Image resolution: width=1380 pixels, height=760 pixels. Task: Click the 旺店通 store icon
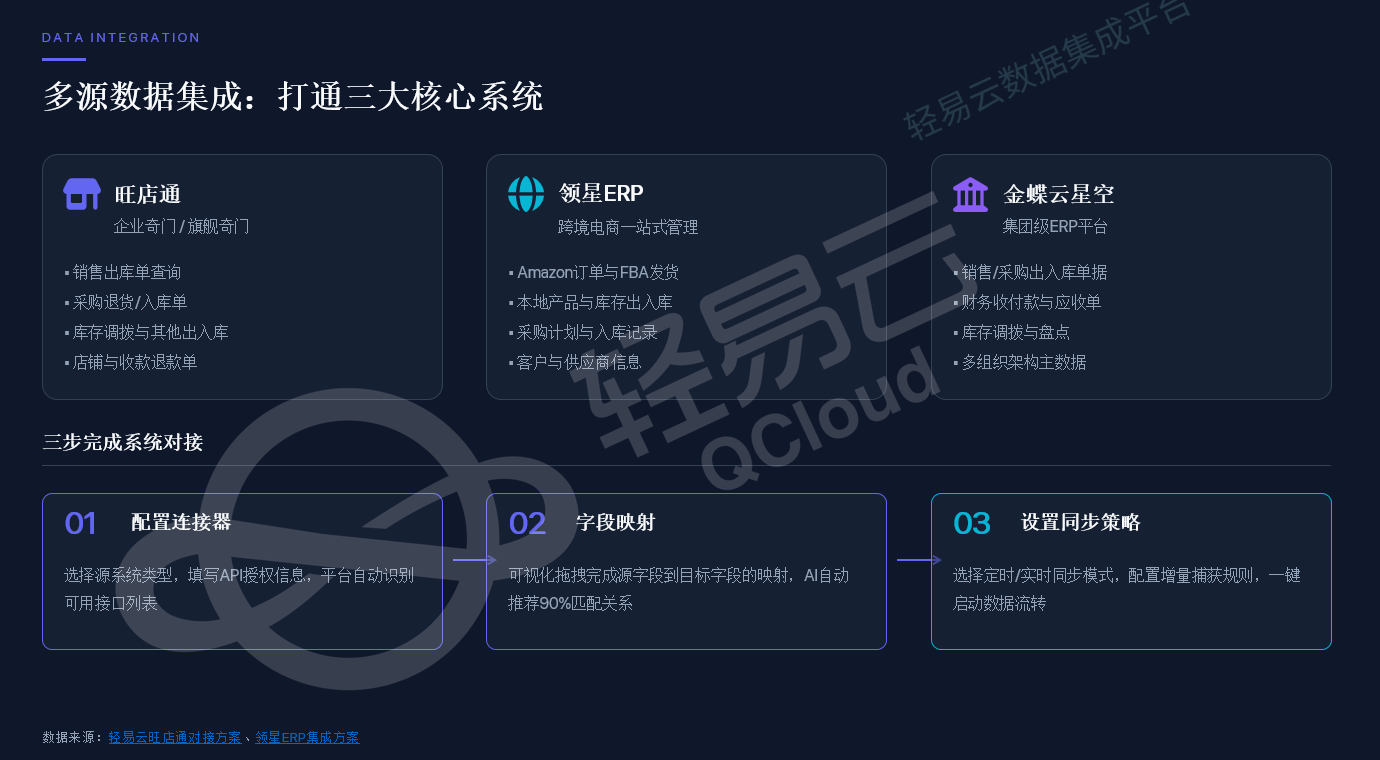coord(82,194)
